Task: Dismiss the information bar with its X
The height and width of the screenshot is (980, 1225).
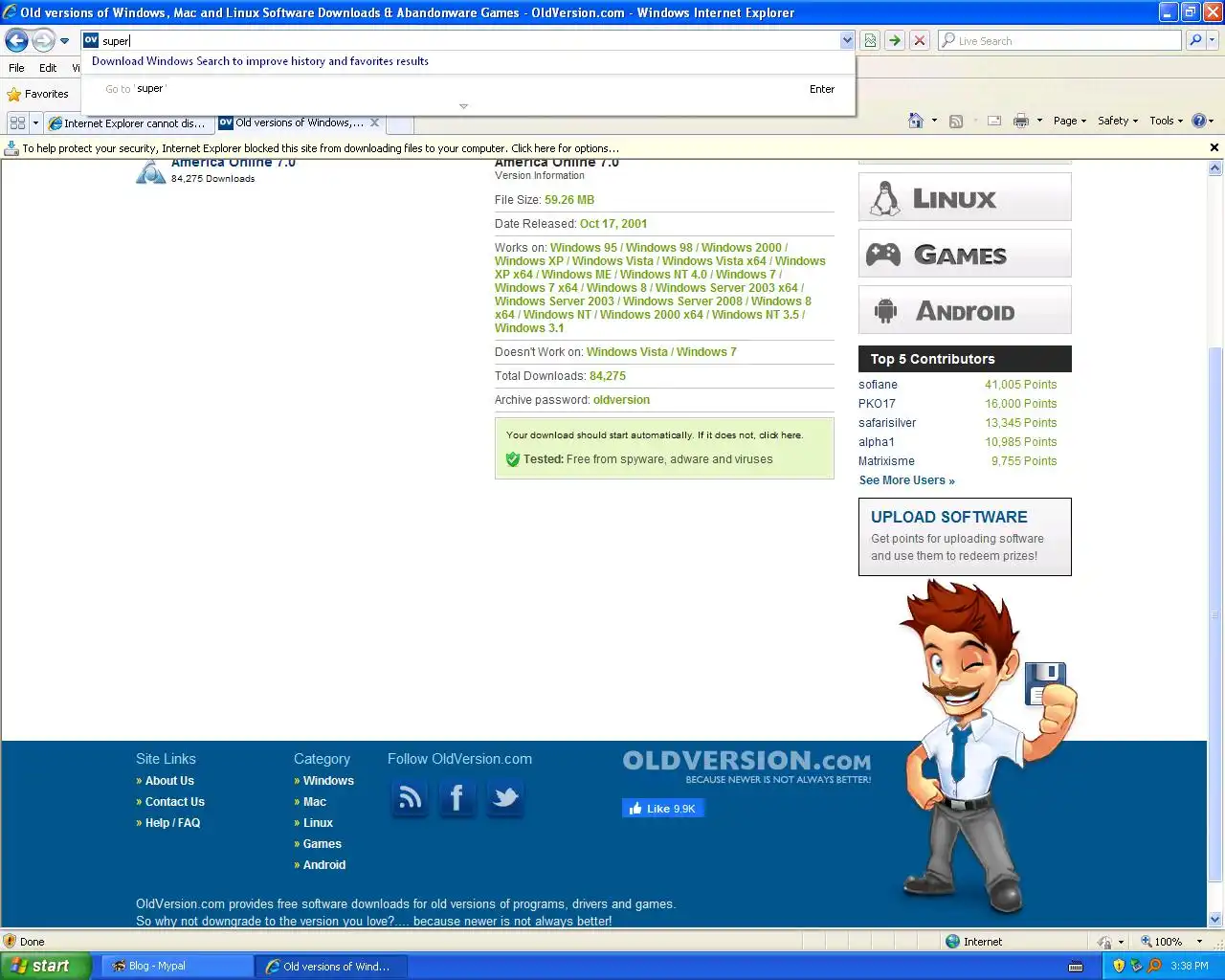Action: pos(1214,147)
